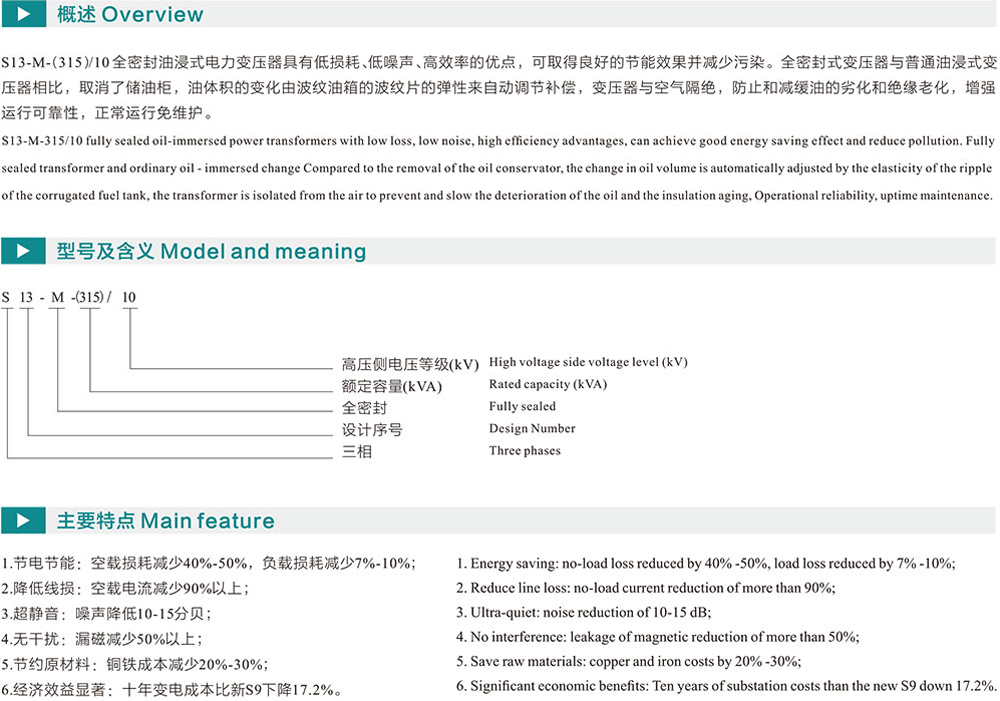Click the English Energy saving feature line

(705, 563)
